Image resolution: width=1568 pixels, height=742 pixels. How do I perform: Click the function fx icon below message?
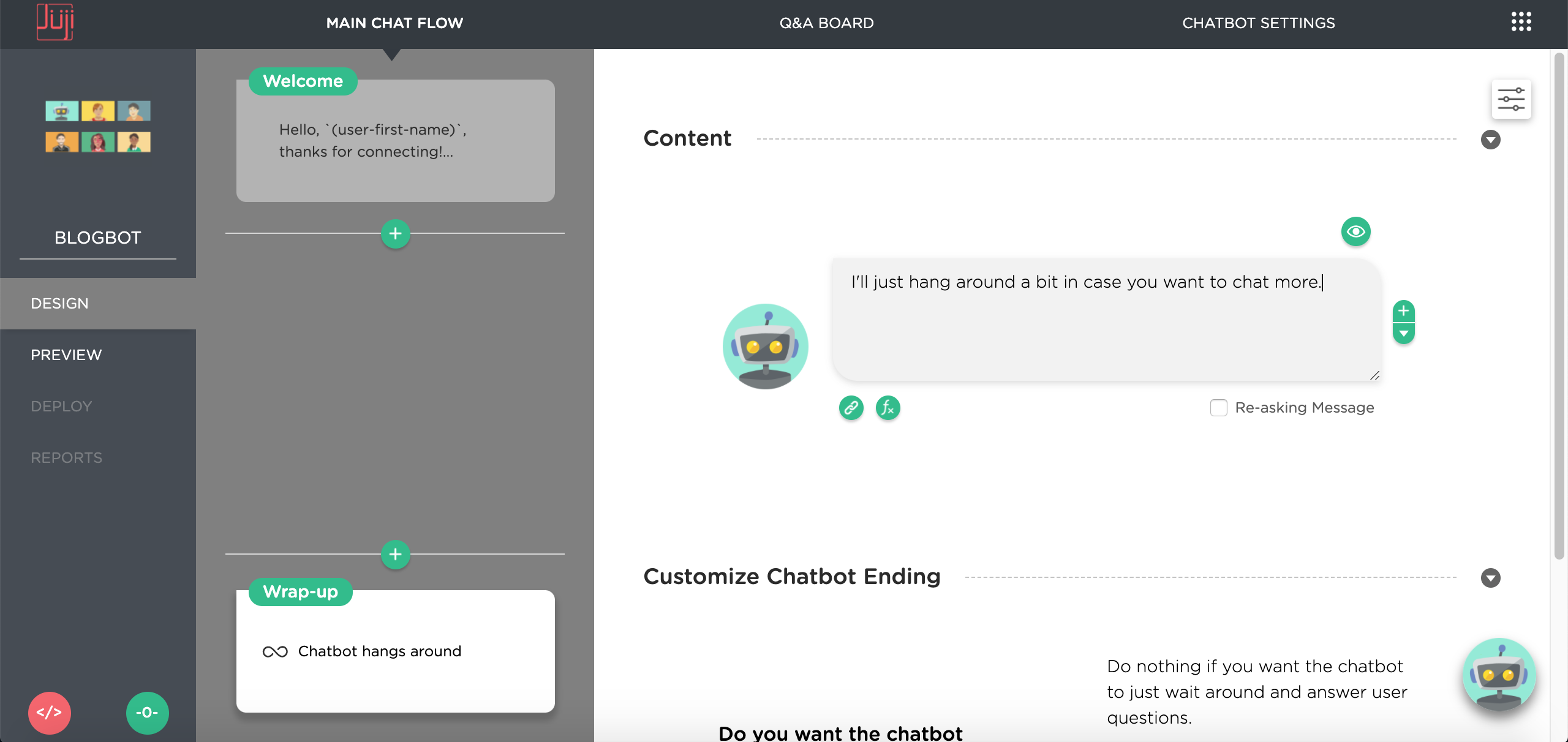click(x=888, y=407)
